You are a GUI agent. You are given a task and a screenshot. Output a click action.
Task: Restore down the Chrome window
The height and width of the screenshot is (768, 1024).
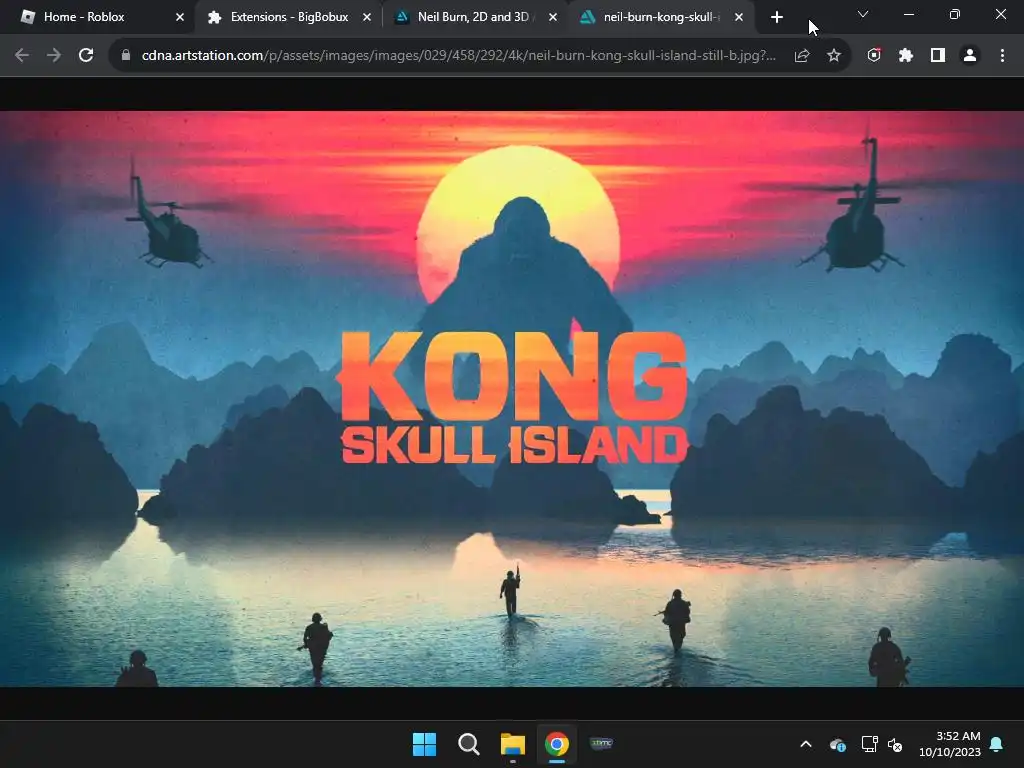coord(955,14)
